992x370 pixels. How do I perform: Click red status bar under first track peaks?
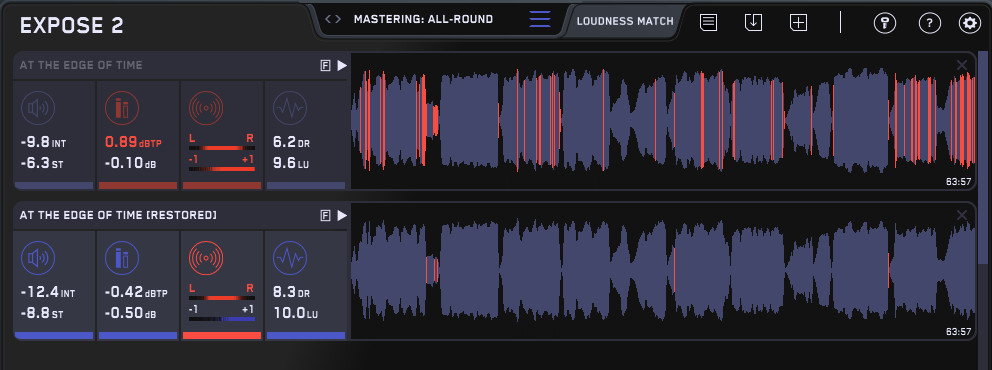(x=138, y=186)
